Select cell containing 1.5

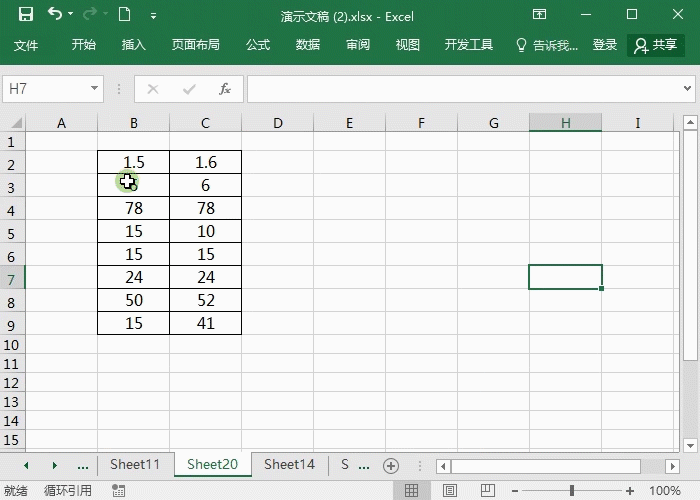133,162
